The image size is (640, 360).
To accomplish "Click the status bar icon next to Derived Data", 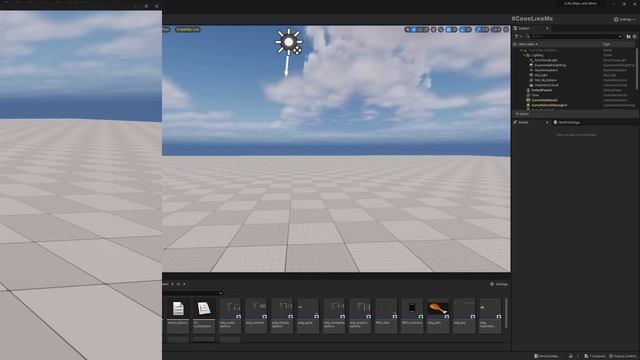I will 571,356.
